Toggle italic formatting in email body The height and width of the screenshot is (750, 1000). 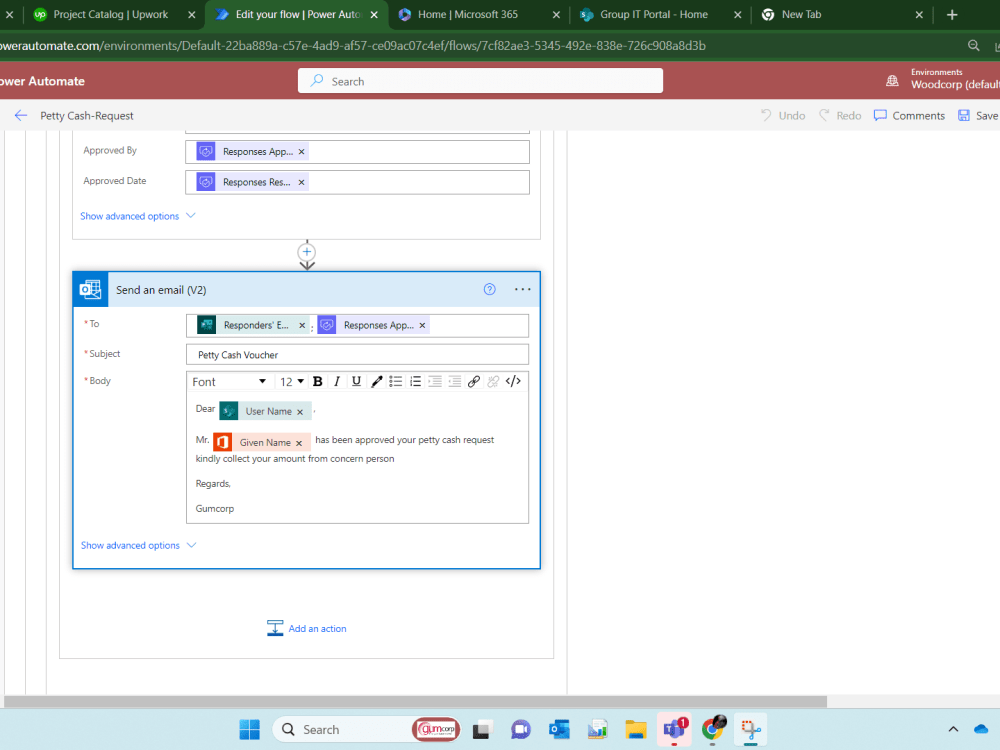[337, 381]
